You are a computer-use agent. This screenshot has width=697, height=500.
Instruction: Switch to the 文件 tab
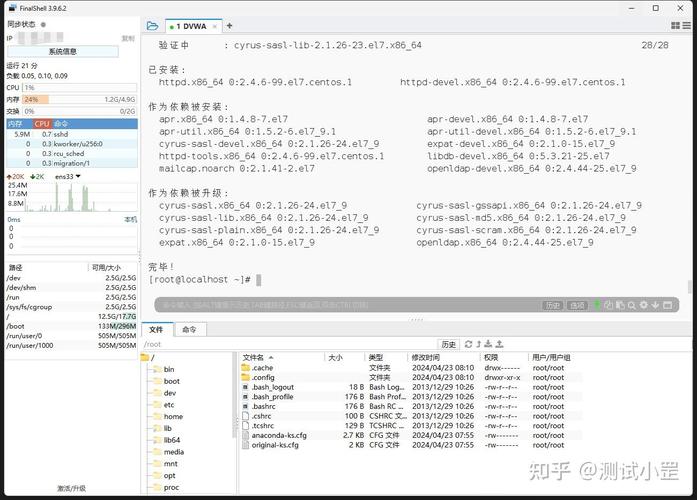pos(156,329)
